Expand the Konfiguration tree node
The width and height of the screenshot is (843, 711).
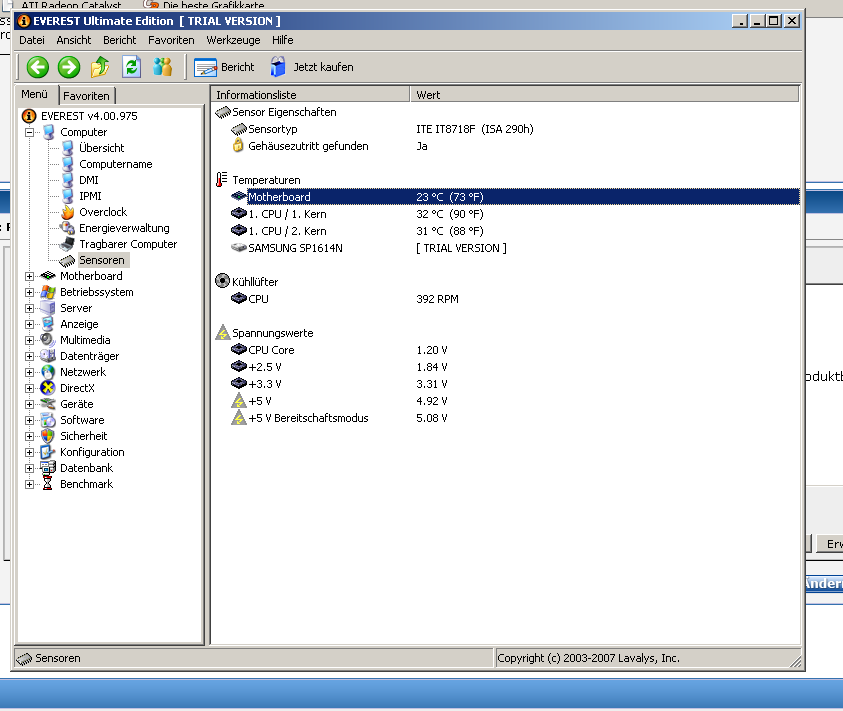[x=30, y=452]
